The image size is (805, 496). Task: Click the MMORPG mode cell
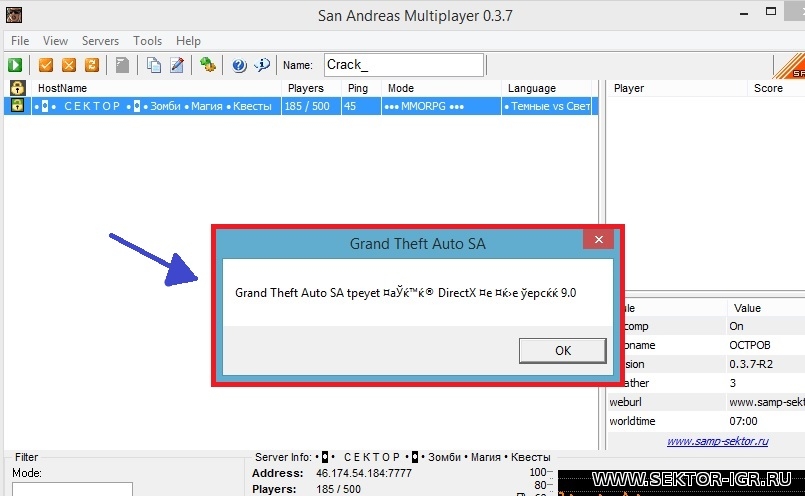point(442,106)
